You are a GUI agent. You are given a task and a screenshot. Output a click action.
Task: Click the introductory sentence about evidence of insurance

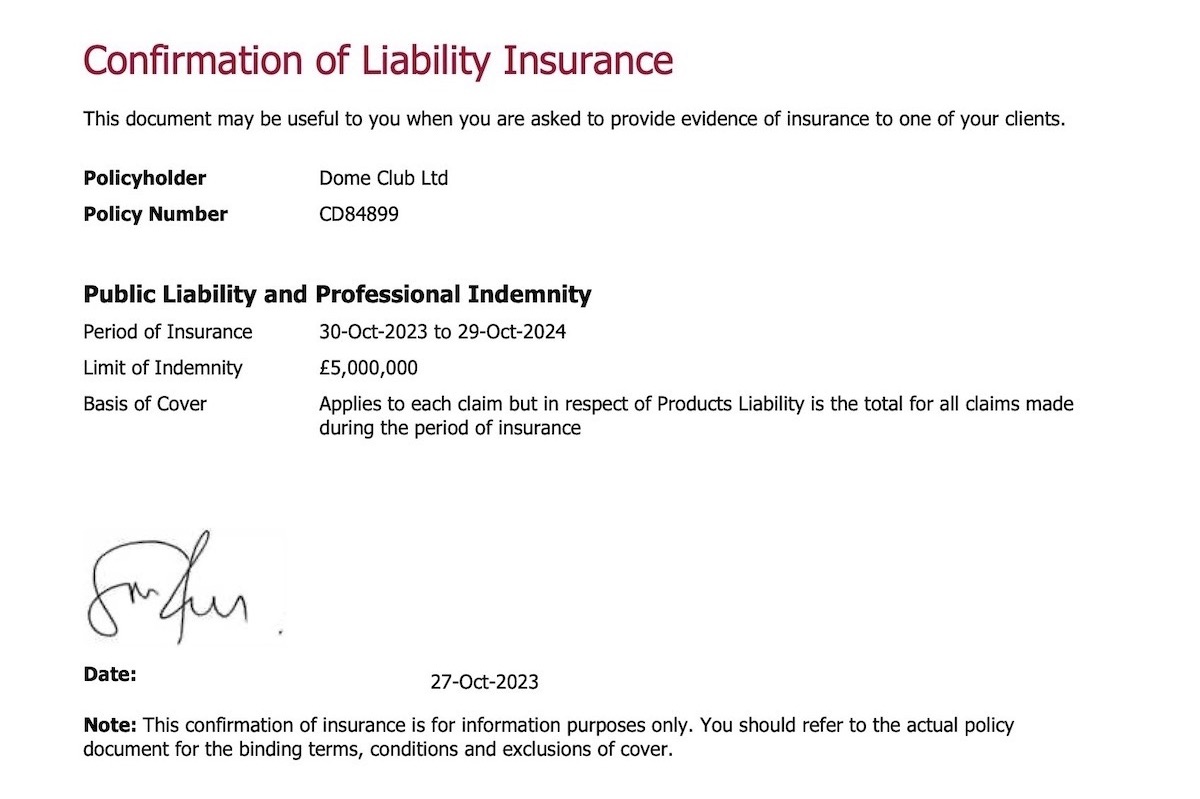574,120
